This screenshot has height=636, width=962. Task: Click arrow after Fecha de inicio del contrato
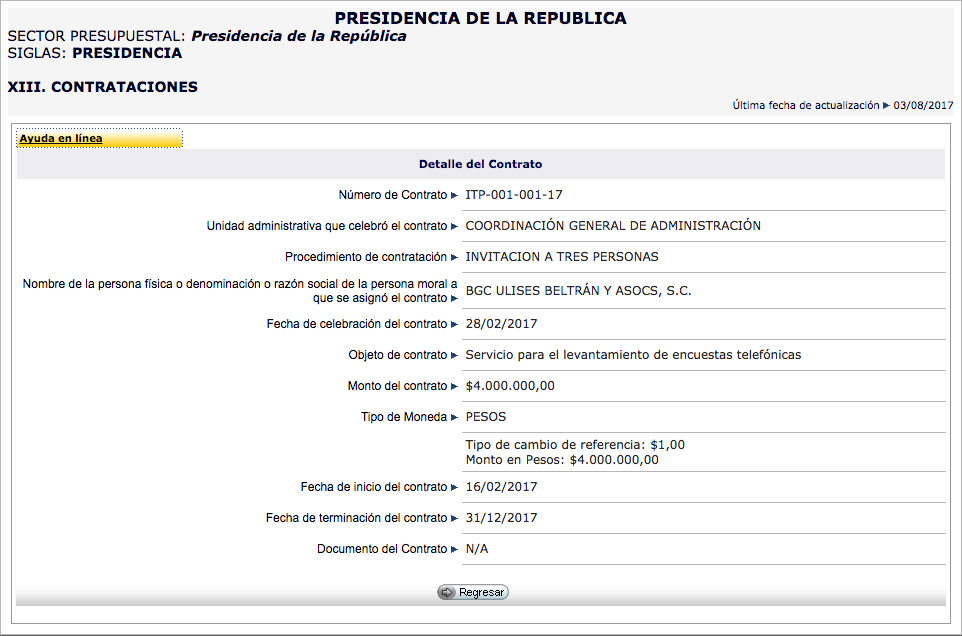(x=454, y=487)
